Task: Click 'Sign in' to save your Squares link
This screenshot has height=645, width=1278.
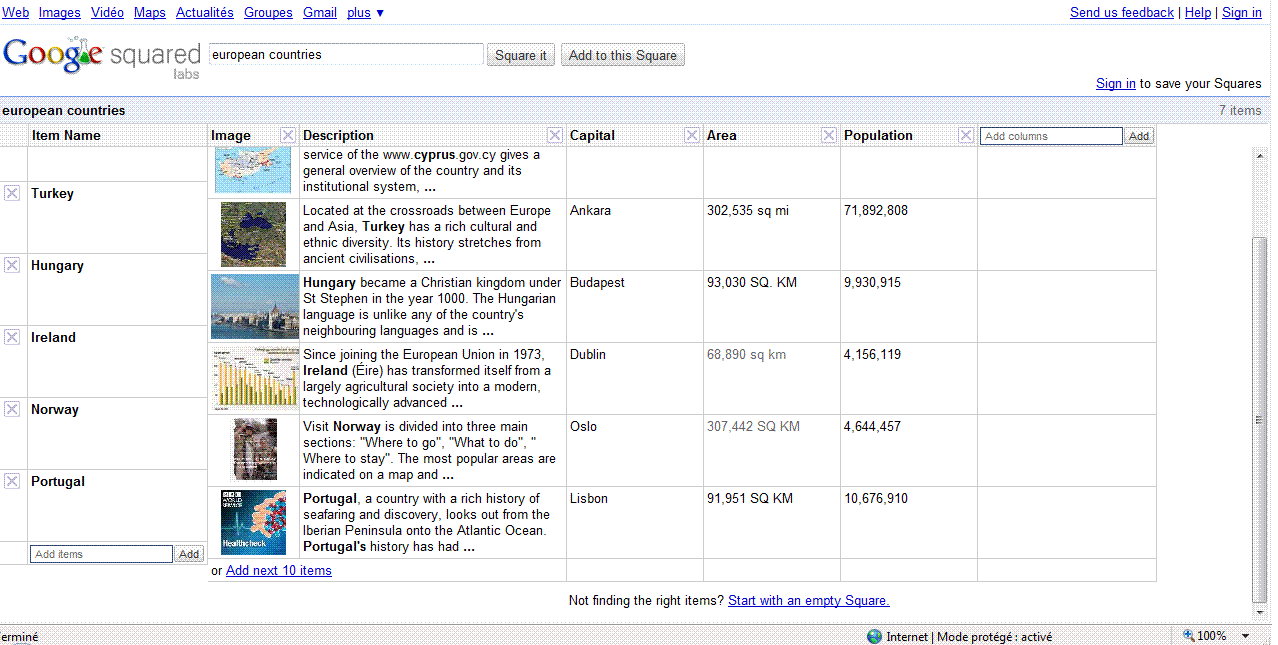Action: 1116,84
